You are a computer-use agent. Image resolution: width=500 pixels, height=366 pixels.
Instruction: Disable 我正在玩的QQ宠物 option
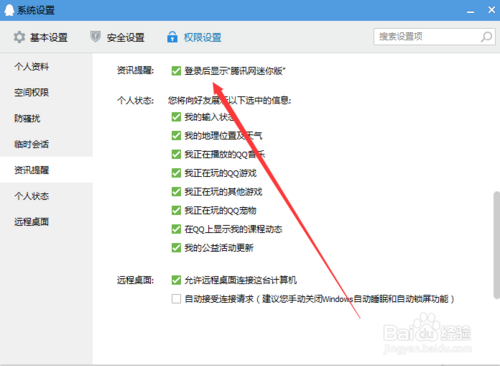[176, 210]
